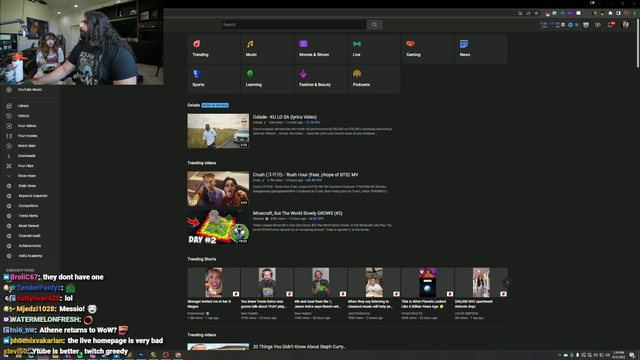The image size is (640, 360).
Task: Open the News category tile
Action: (x=481, y=49)
